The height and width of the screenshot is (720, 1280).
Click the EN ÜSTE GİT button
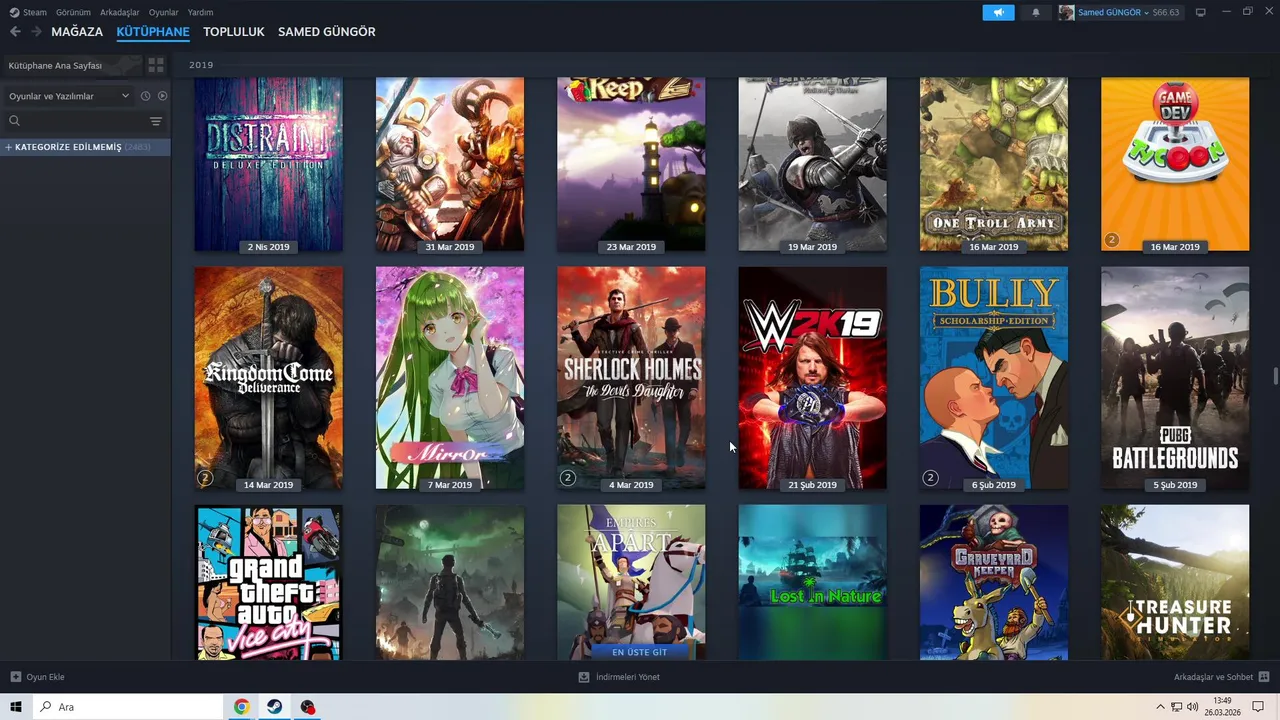(x=639, y=652)
